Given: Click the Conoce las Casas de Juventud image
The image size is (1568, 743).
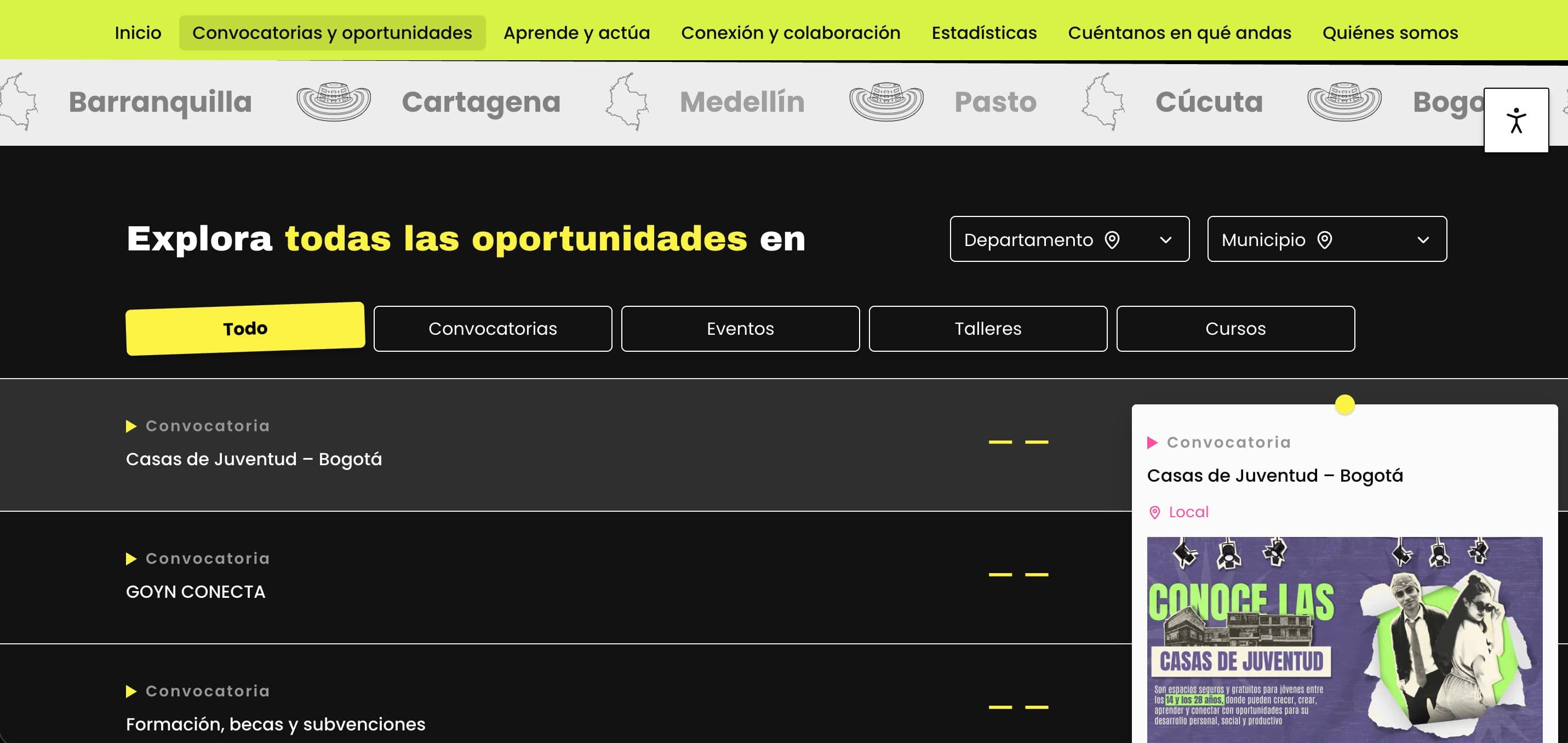Looking at the screenshot, I should [x=1344, y=639].
